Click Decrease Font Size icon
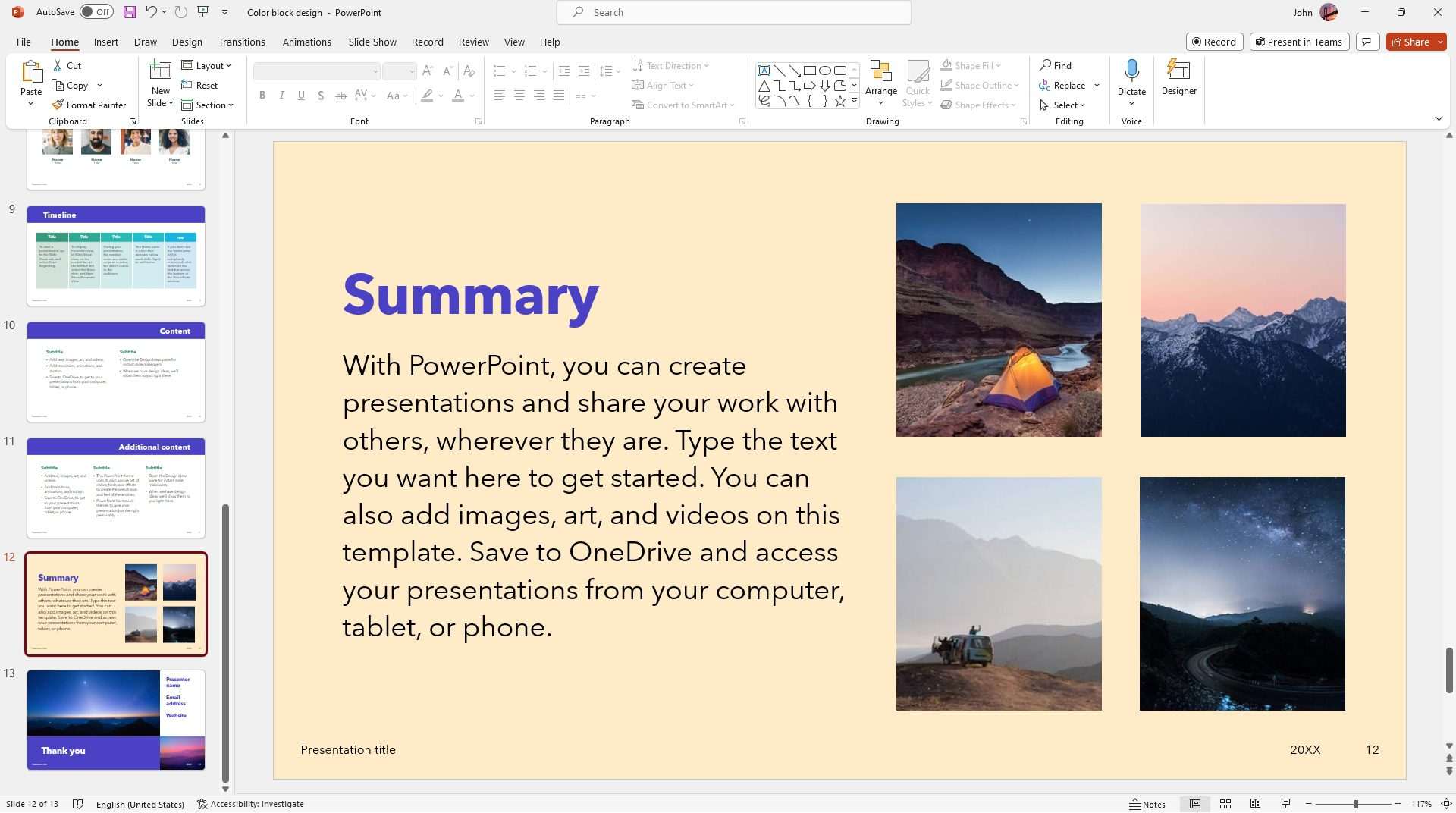This screenshot has height=813, width=1456. (448, 71)
